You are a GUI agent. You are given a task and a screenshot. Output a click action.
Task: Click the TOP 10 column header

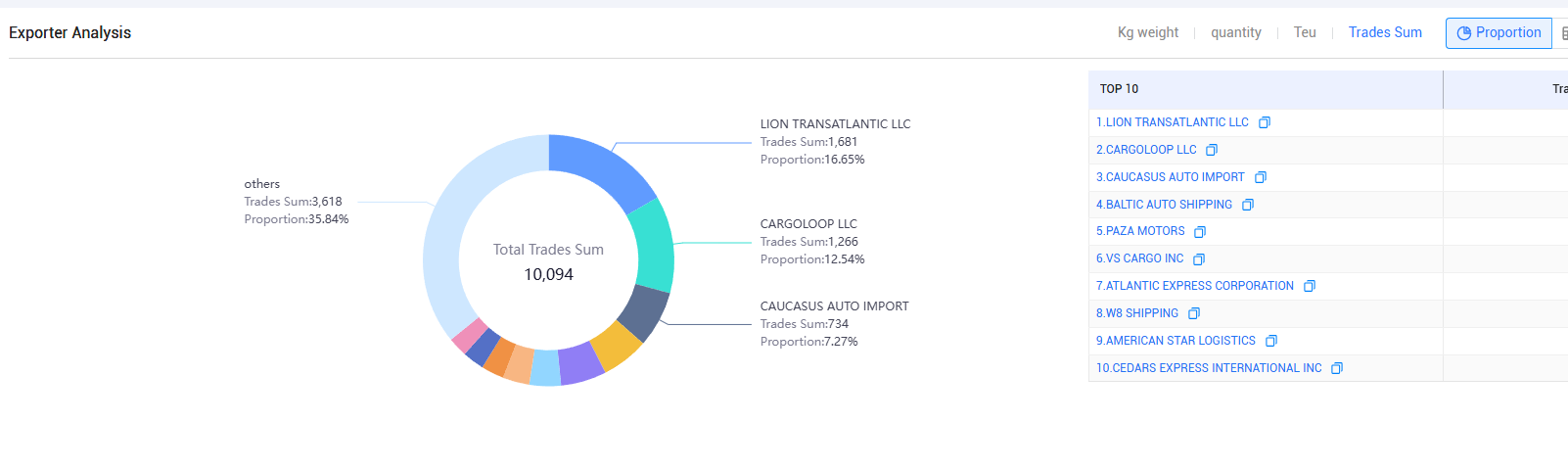pyautogui.click(x=1119, y=89)
